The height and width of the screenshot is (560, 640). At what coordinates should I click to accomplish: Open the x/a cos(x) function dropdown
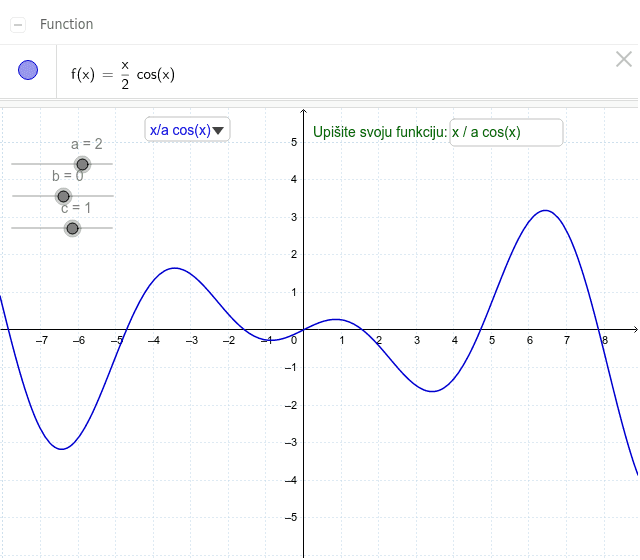click(187, 130)
